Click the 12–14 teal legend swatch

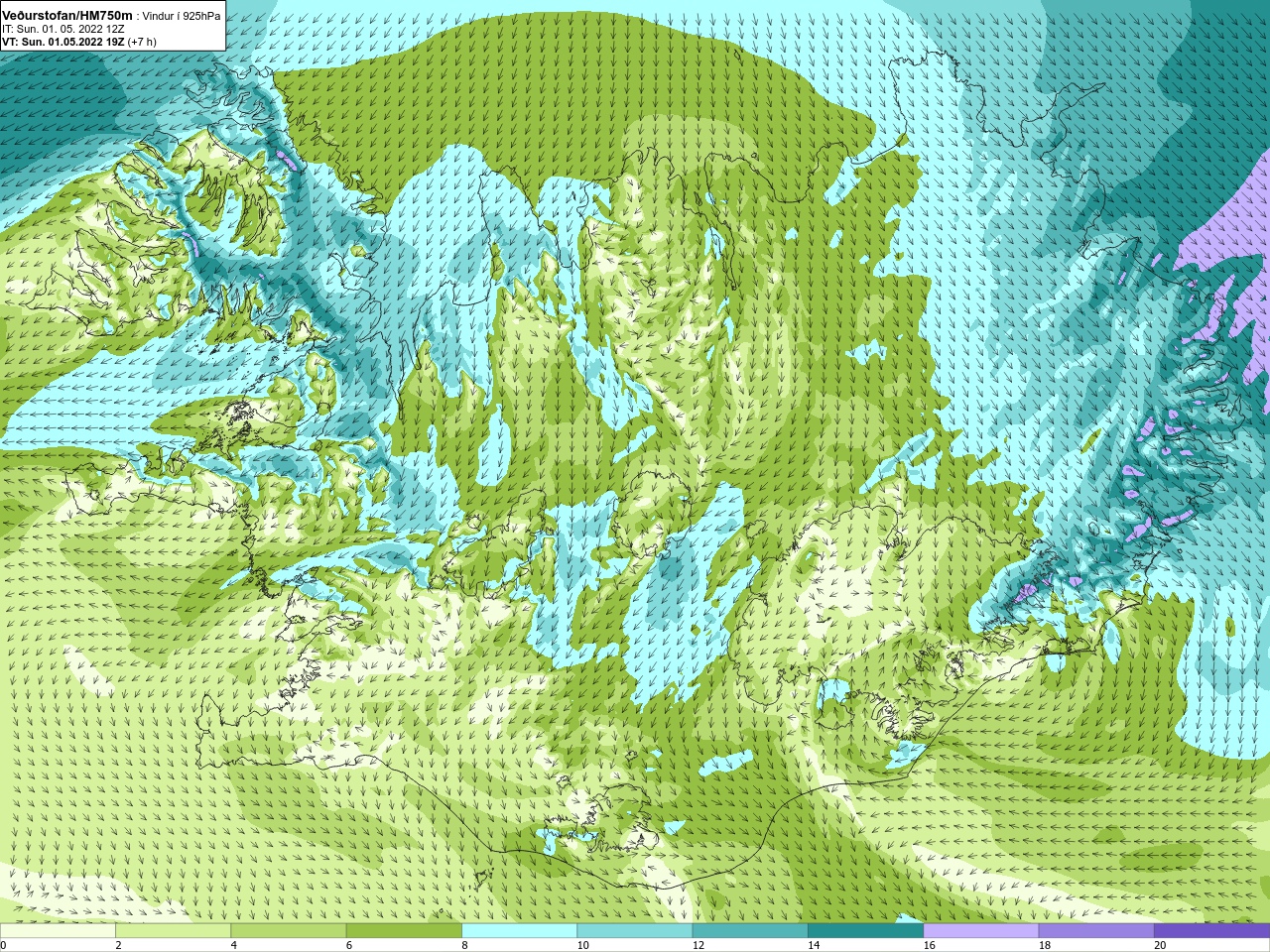(750, 931)
